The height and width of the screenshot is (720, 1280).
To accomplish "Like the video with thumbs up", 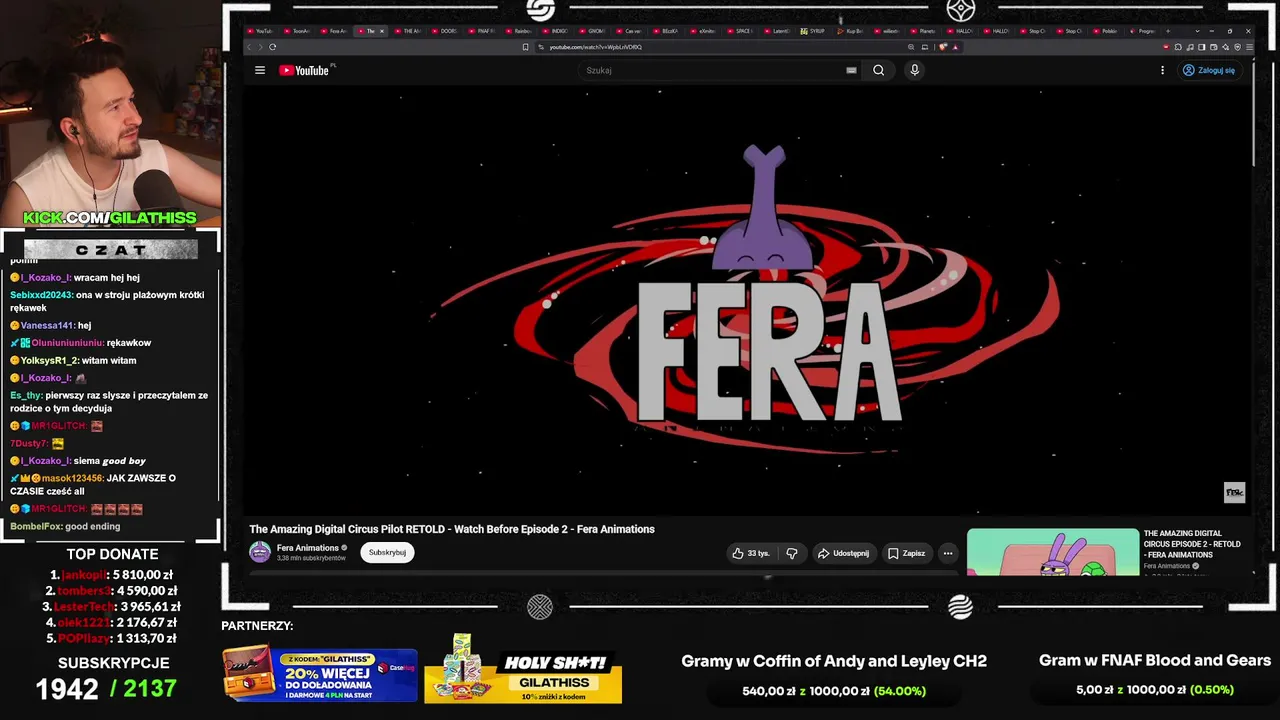I will tap(751, 553).
